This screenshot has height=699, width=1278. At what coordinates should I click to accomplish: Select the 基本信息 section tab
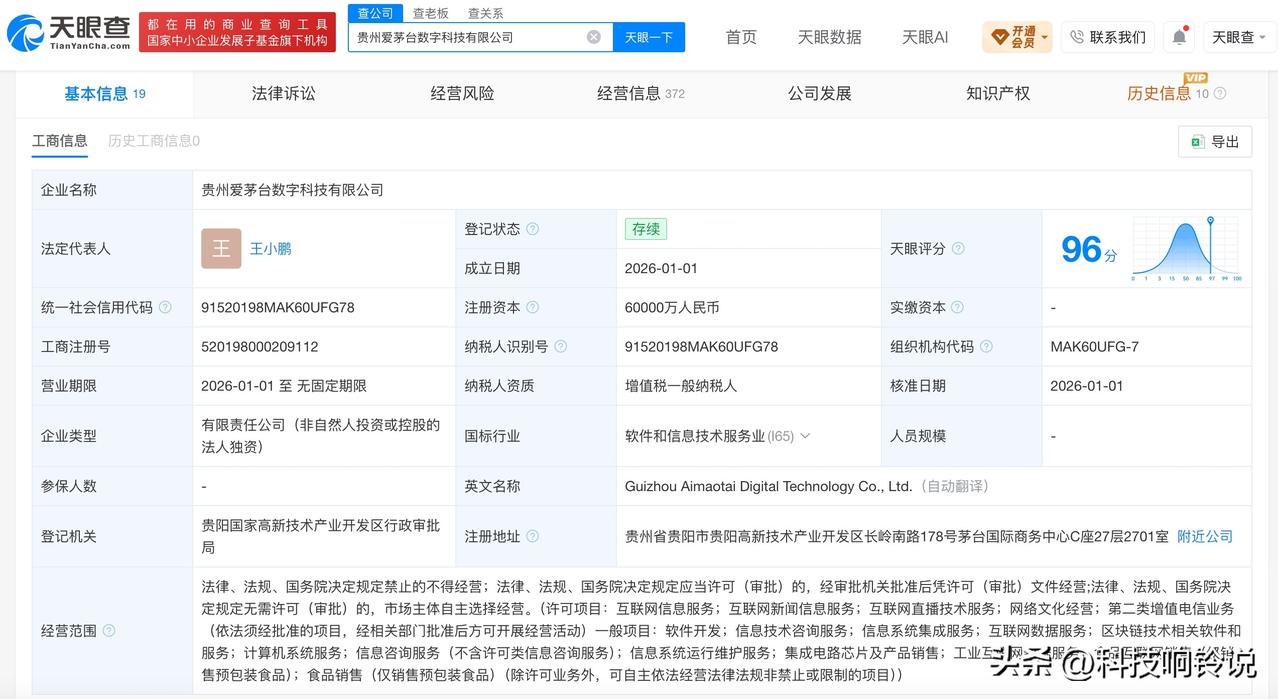tap(104, 93)
